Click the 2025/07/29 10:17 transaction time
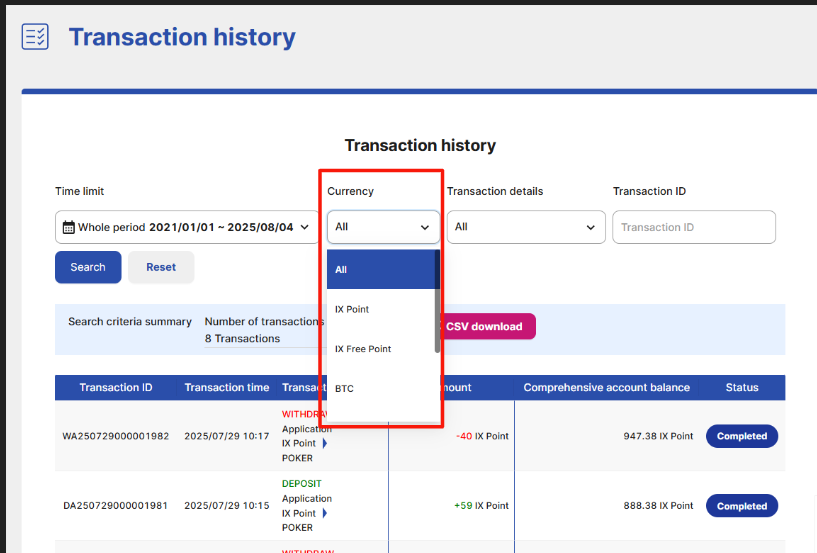The height and width of the screenshot is (553, 817). pos(227,436)
